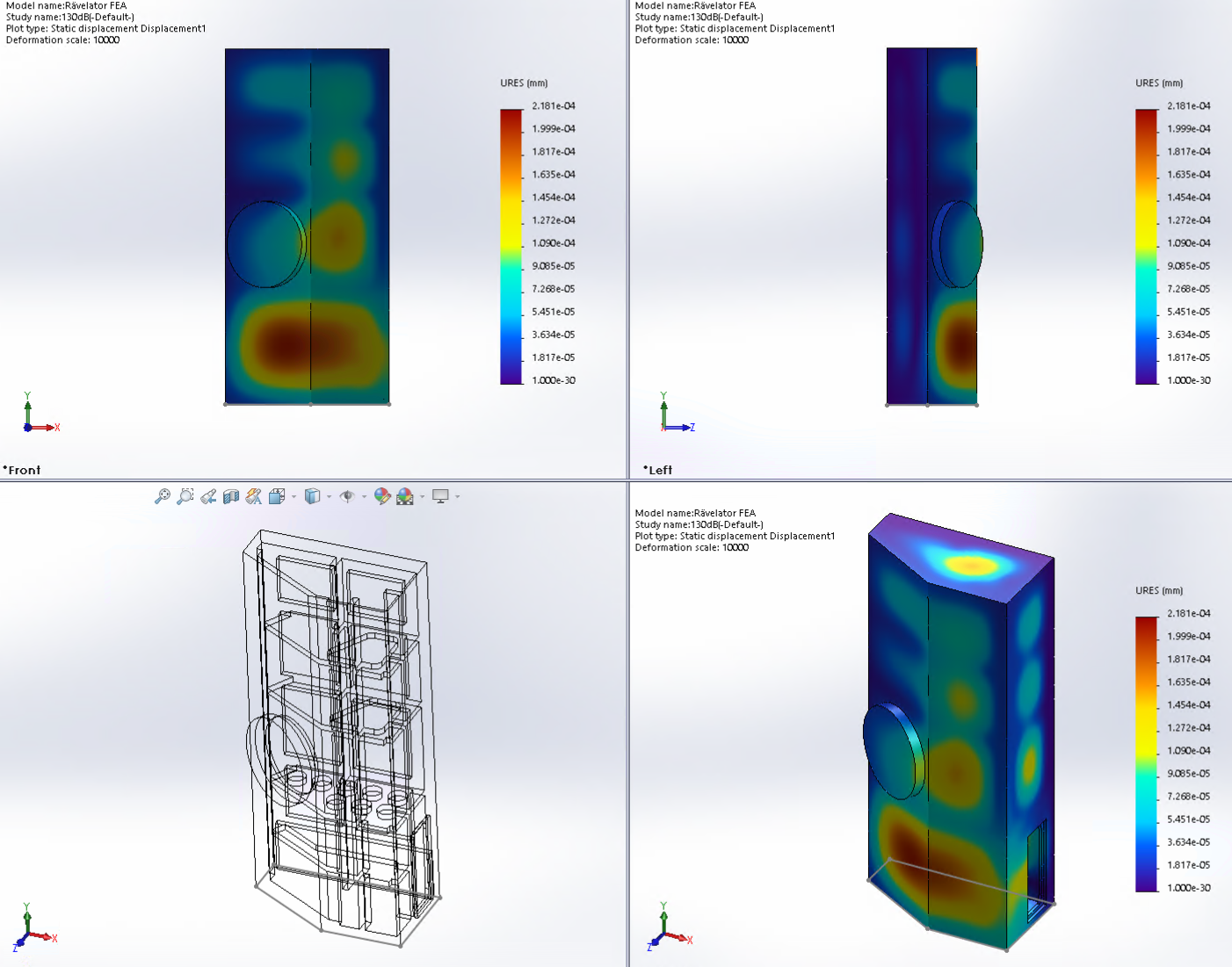Open the Apply Scene dropdown arrow

point(423,497)
